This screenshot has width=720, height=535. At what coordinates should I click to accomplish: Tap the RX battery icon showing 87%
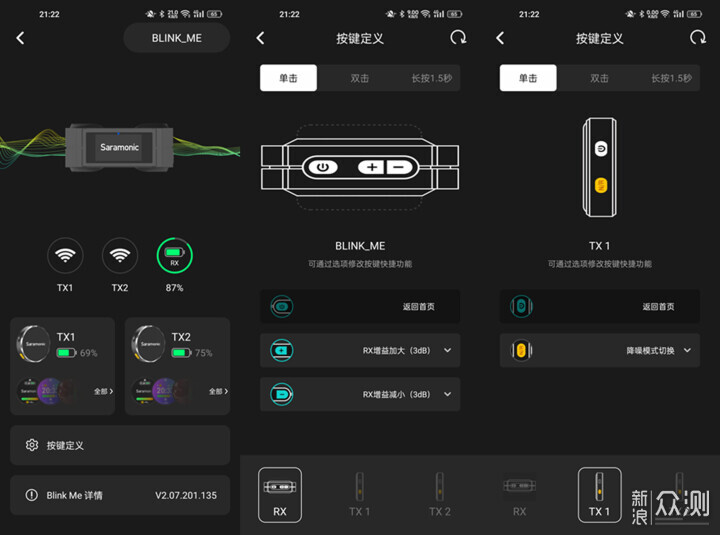tap(174, 255)
